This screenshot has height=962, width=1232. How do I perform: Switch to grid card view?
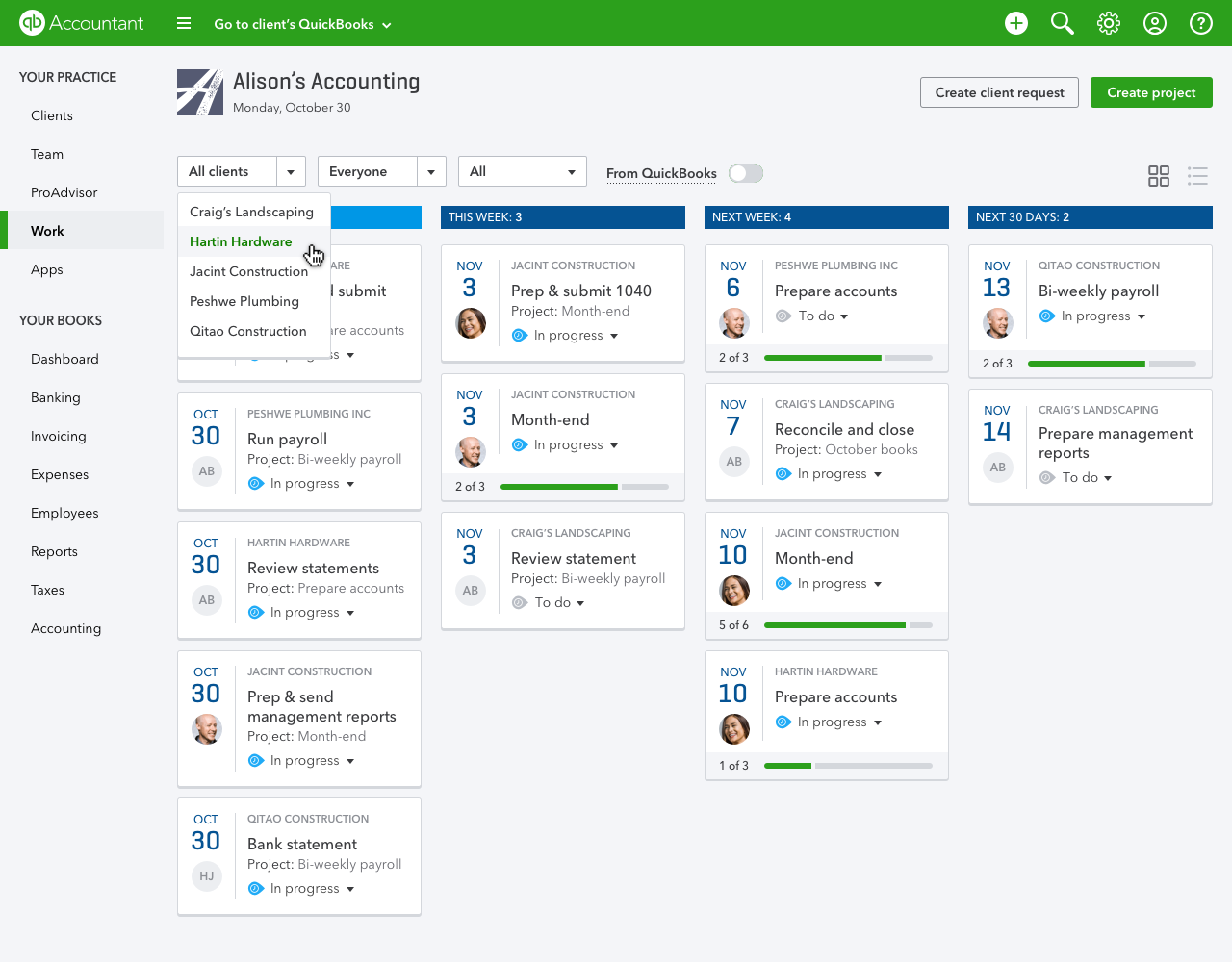tap(1159, 175)
